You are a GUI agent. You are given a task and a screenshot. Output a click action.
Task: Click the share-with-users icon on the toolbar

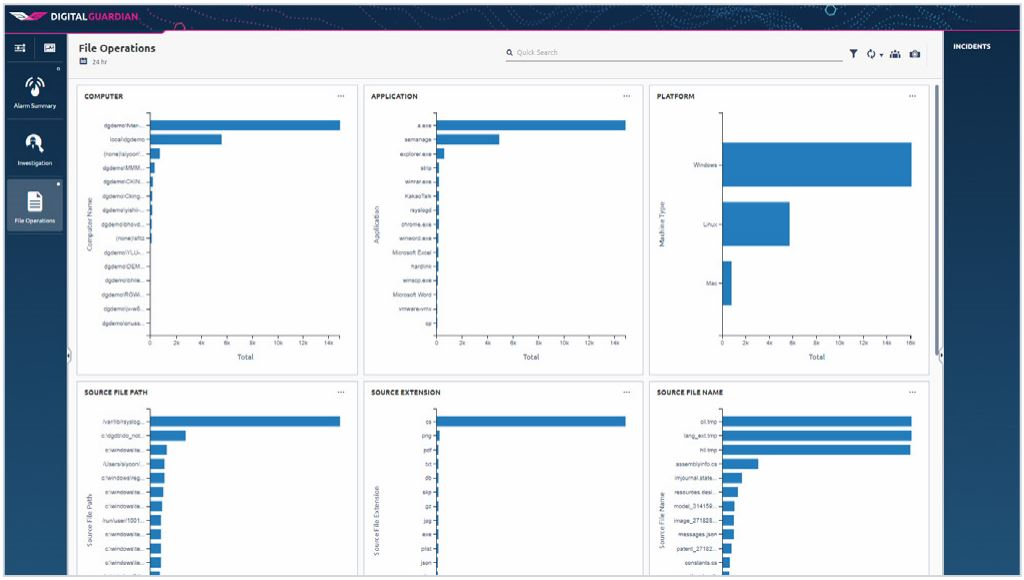click(x=896, y=55)
